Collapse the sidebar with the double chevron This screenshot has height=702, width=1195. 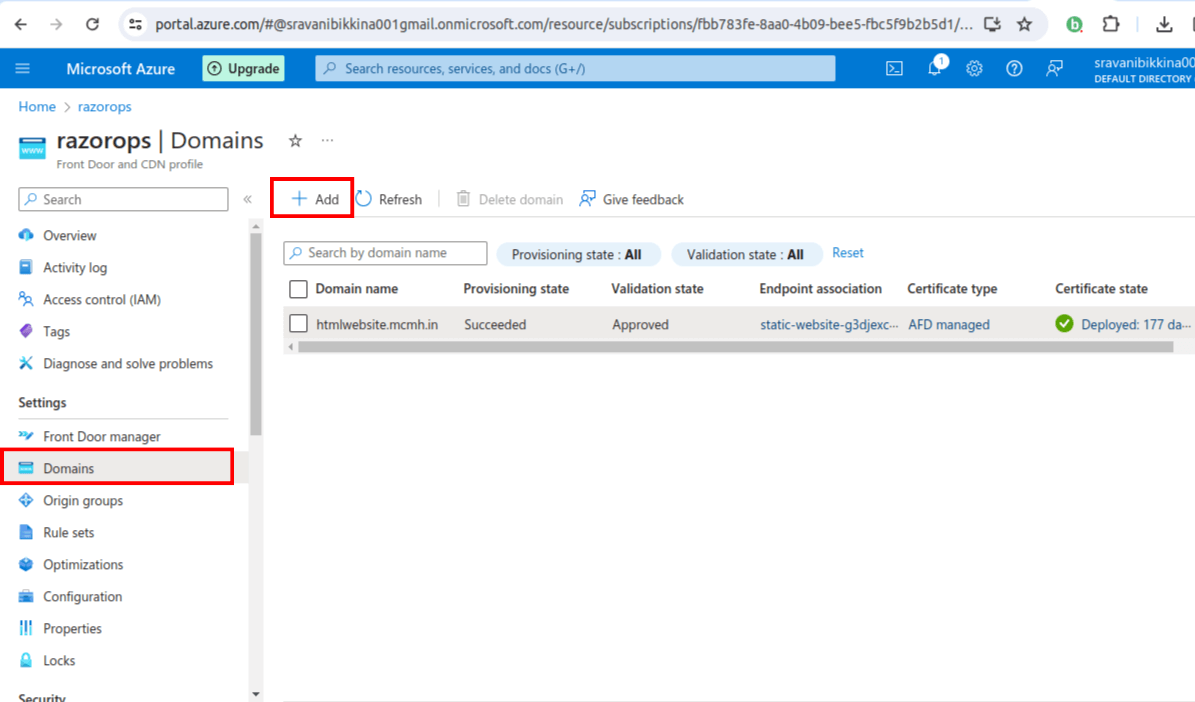[x=246, y=199]
